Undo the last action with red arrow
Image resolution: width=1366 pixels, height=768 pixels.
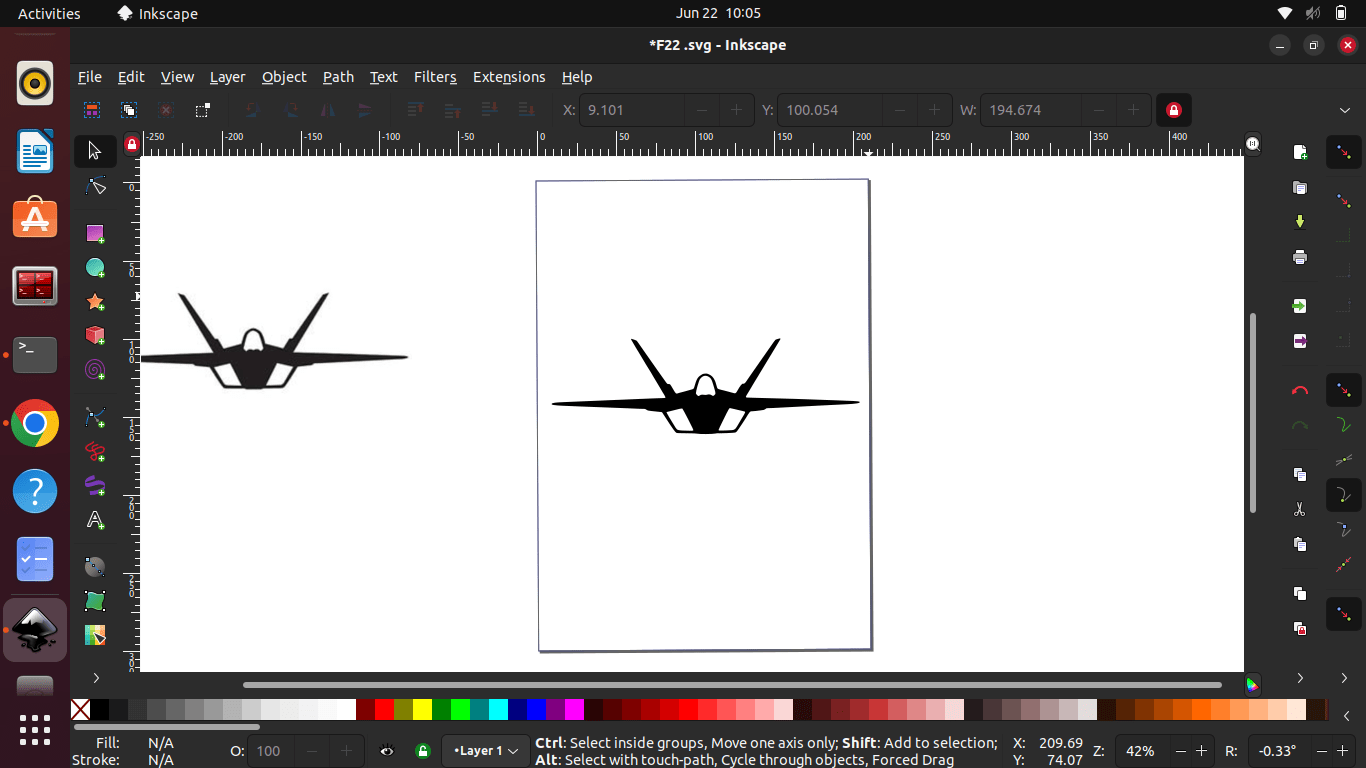(1299, 390)
